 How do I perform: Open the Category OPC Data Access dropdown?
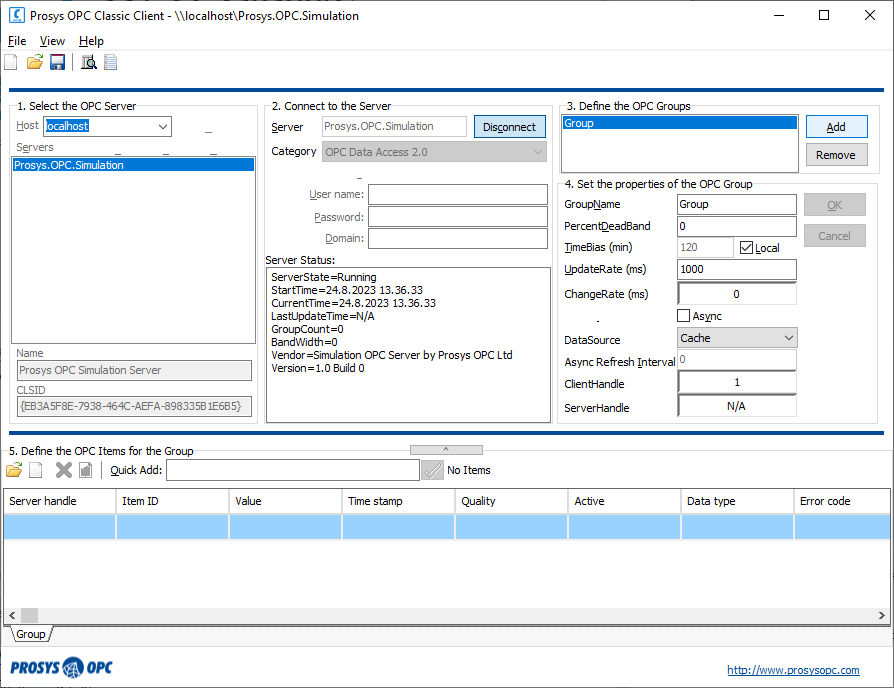537,152
